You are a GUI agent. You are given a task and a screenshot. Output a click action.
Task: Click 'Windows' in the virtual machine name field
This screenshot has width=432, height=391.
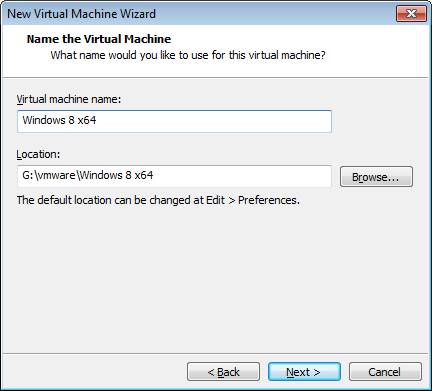(x=44, y=120)
